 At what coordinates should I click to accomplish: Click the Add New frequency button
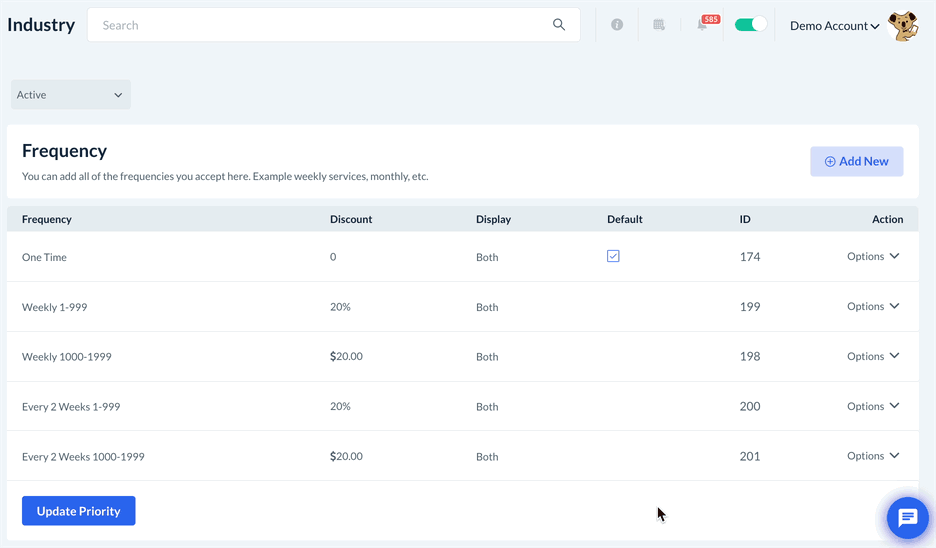click(856, 161)
